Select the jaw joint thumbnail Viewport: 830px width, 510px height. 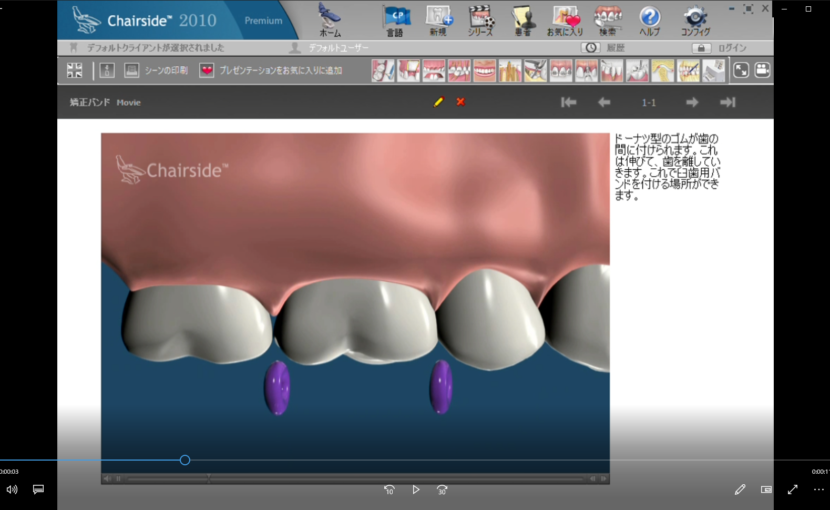click(662, 70)
